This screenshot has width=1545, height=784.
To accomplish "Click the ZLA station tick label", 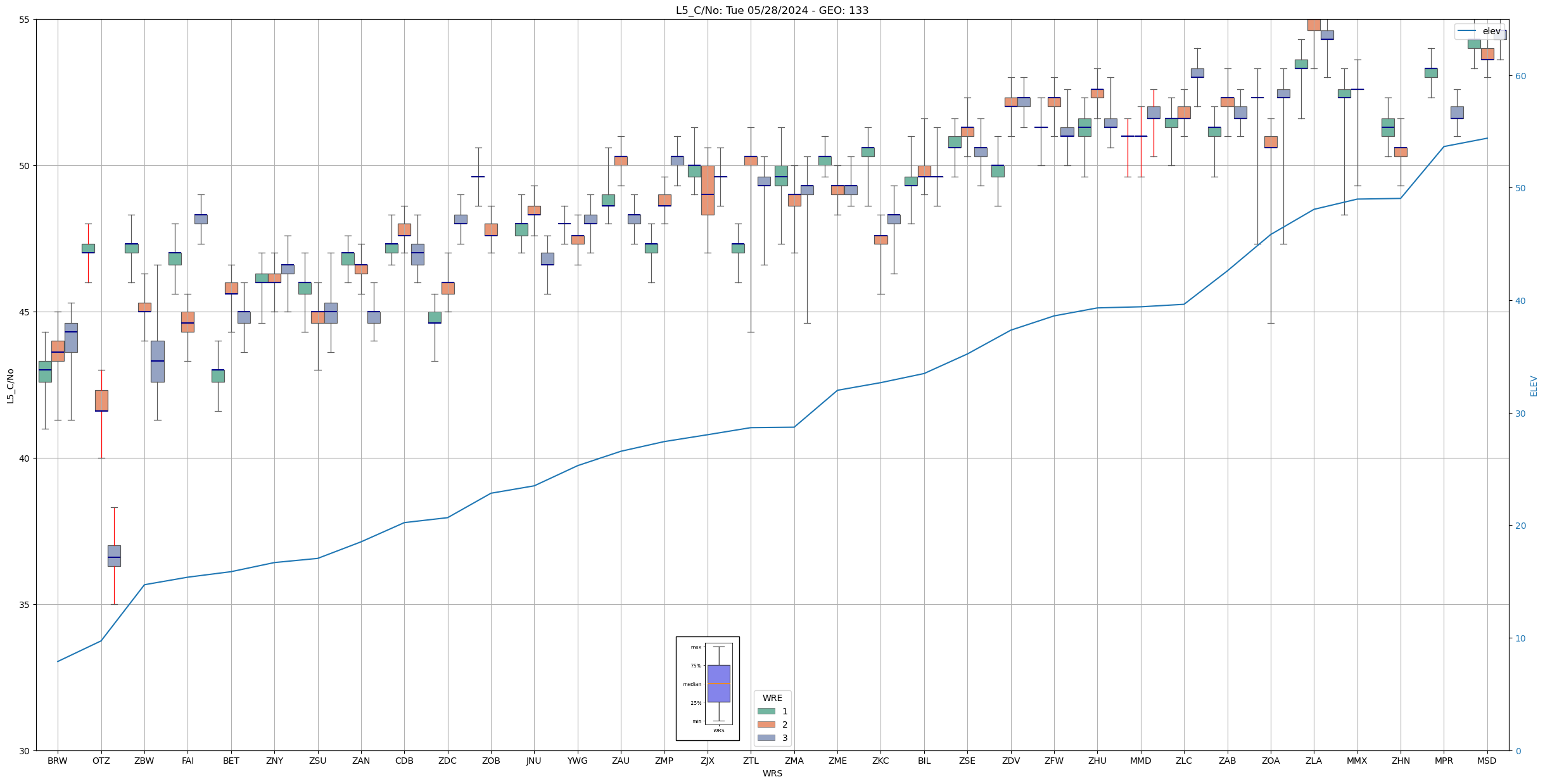I will click(1314, 761).
